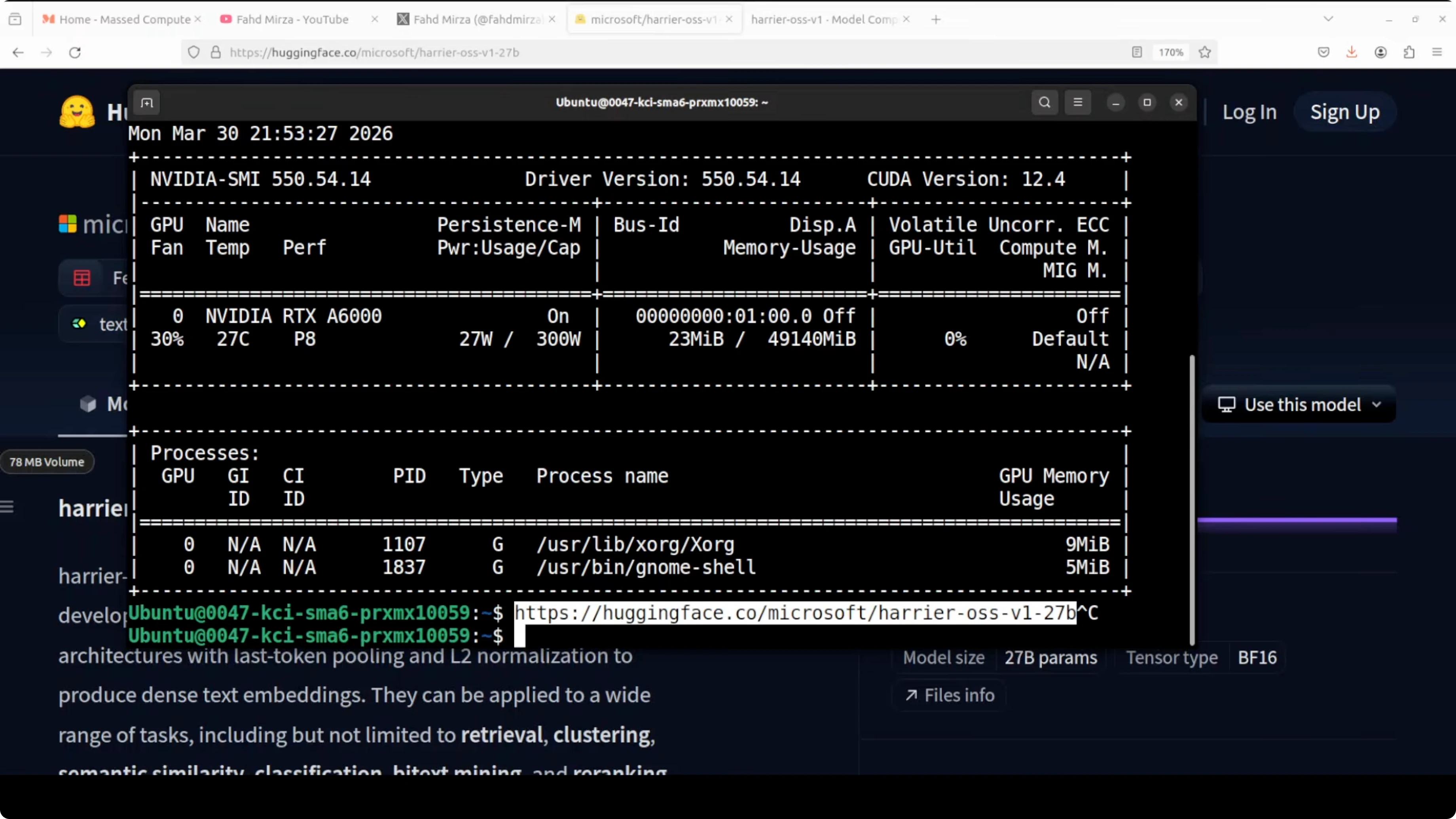
Task: Click the terminal search magnifier icon
Action: point(1044,102)
